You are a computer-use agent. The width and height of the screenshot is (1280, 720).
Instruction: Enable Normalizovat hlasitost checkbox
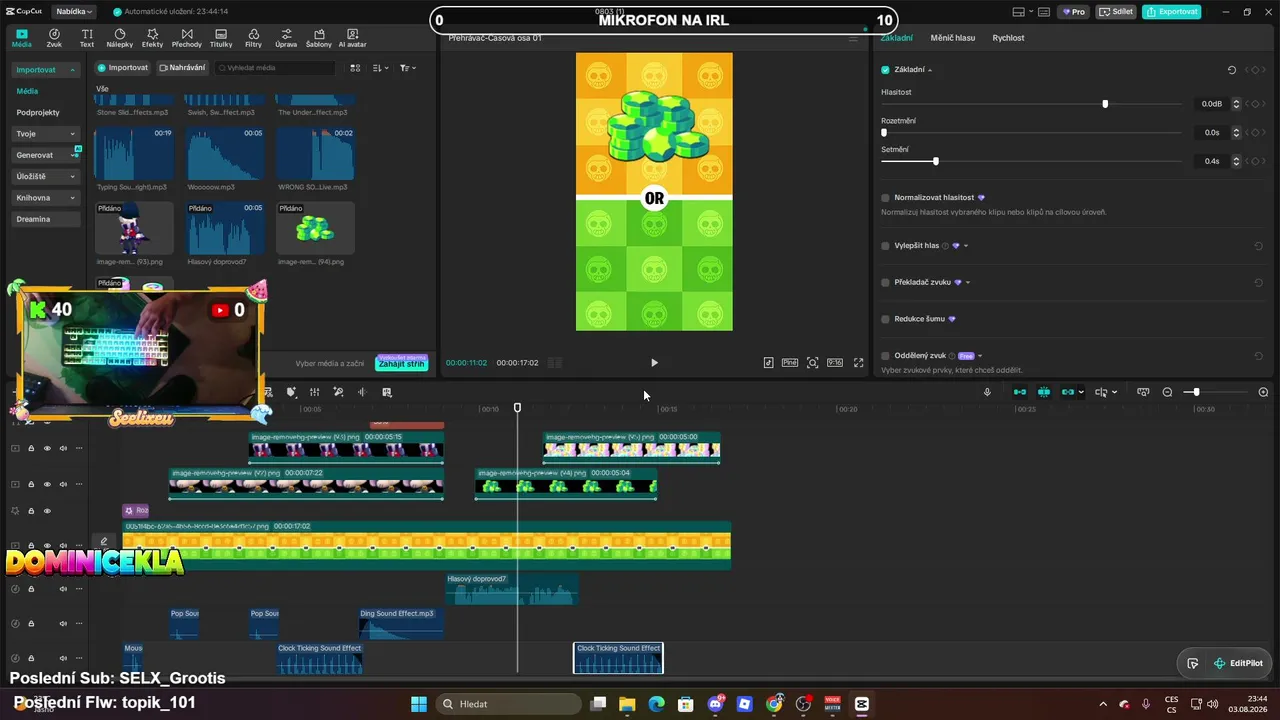pyautogui.click(x=885, y=198)
